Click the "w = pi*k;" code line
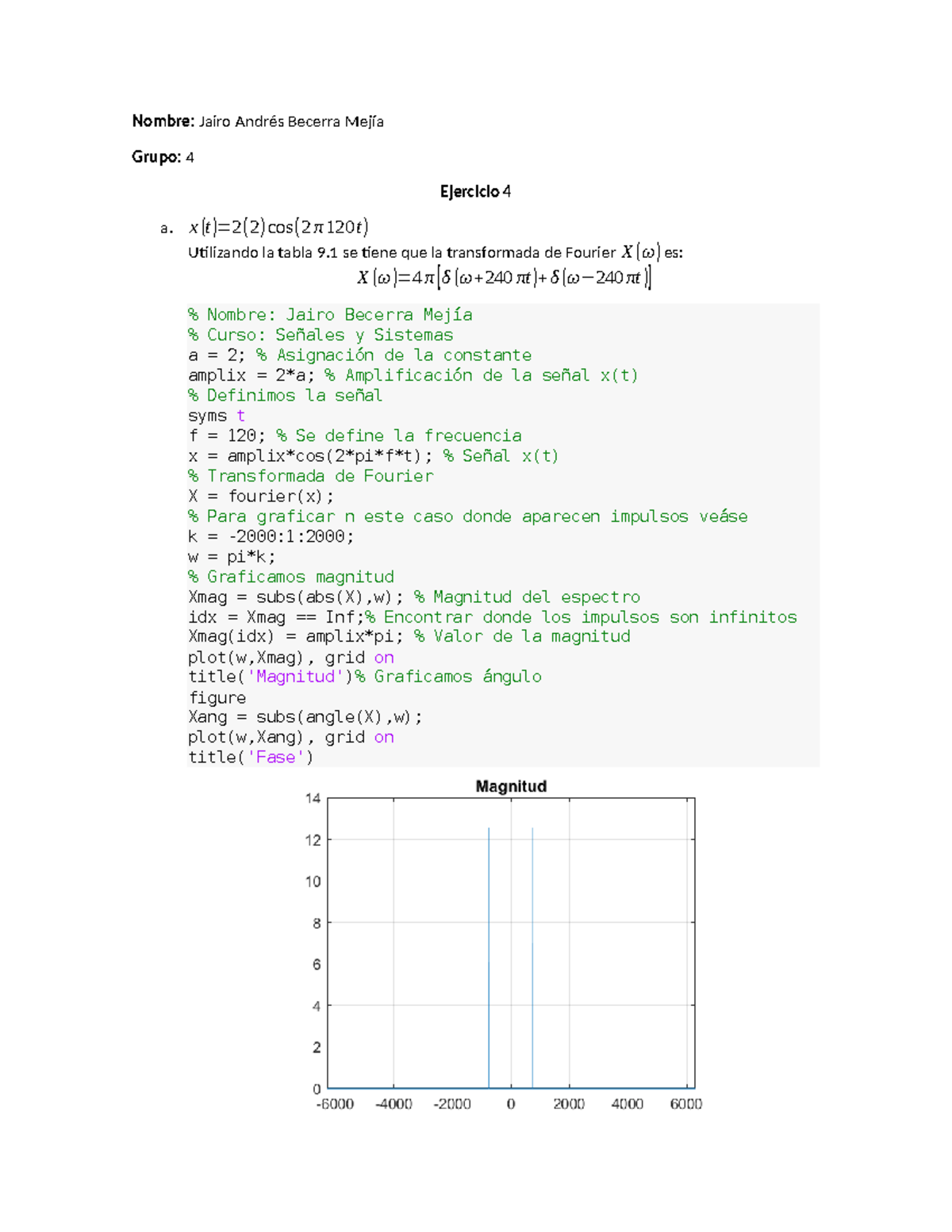The width and height of the screenshot is (952, 1232). (232, 557)
